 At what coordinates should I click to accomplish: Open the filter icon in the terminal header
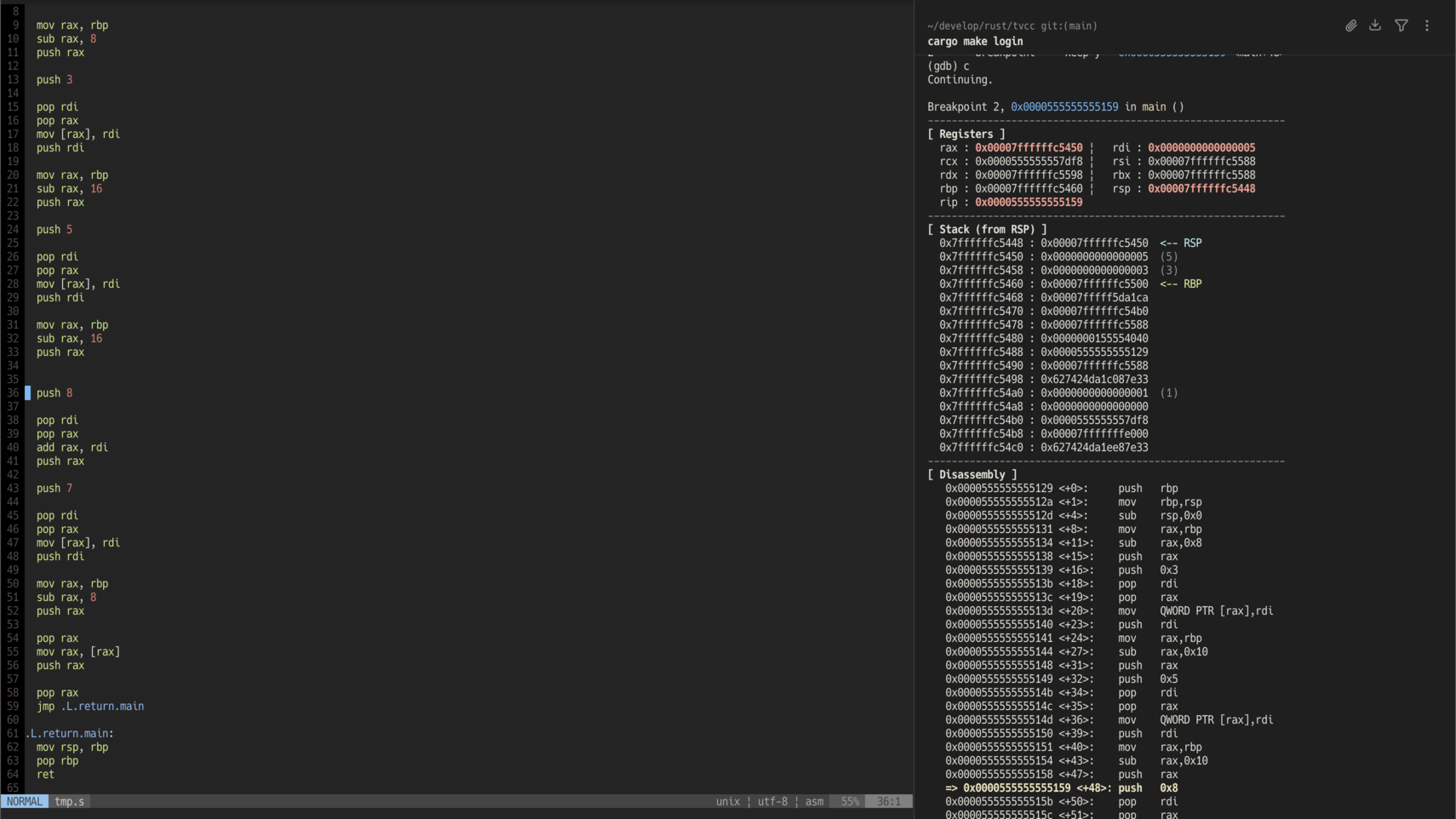[x=1401, y=26]
